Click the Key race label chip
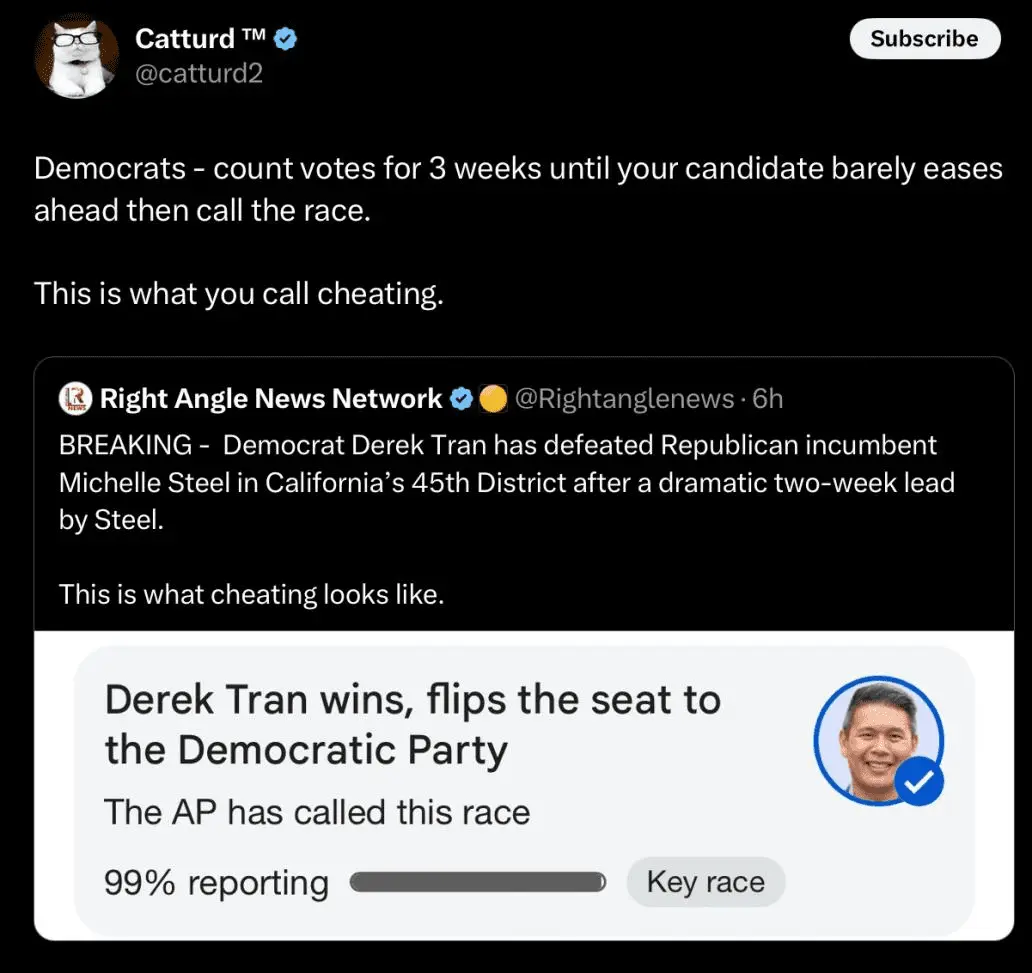Screen dimensions: 1032x973 [x=705, y=882]
